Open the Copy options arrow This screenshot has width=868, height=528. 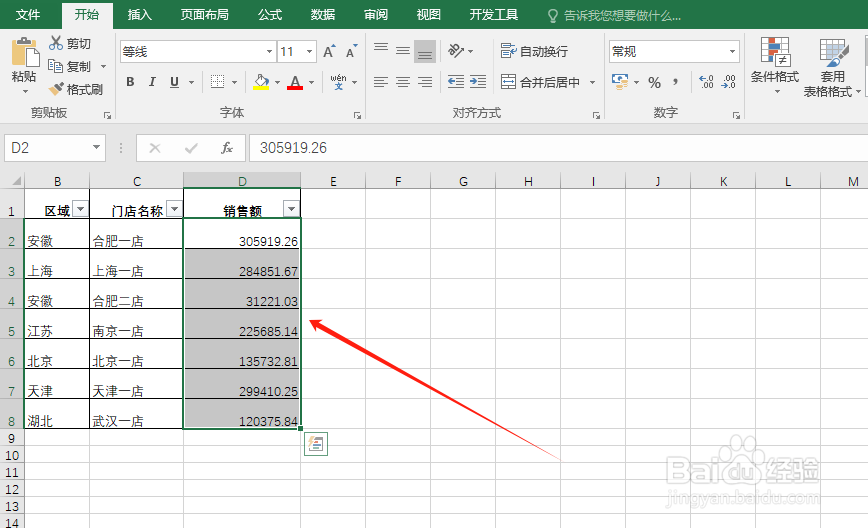tap(104, 66)
